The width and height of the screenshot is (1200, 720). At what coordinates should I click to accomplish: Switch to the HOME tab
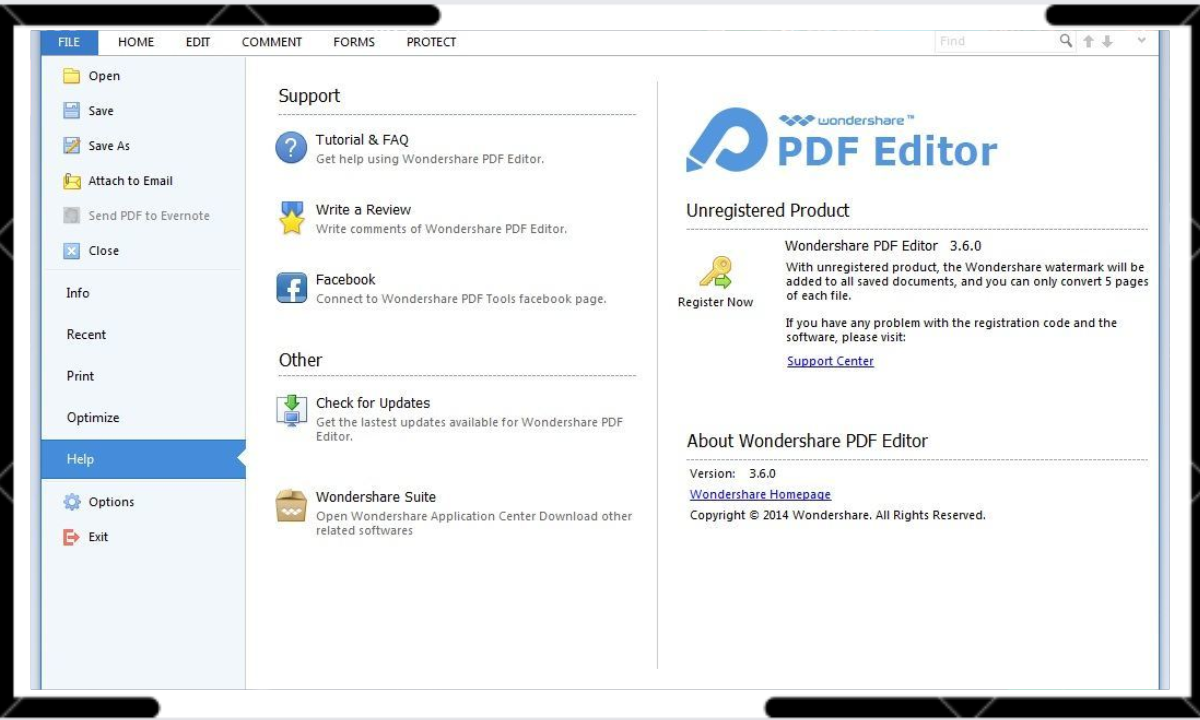pyautogui.click(x=136, y=42)
